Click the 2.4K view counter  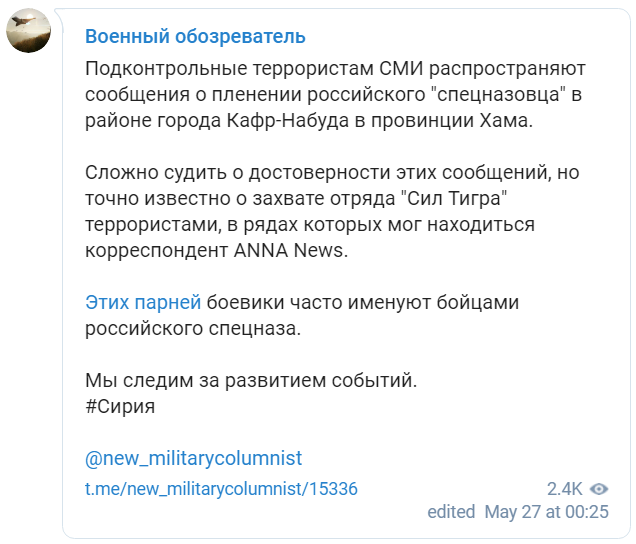point(564,489)
